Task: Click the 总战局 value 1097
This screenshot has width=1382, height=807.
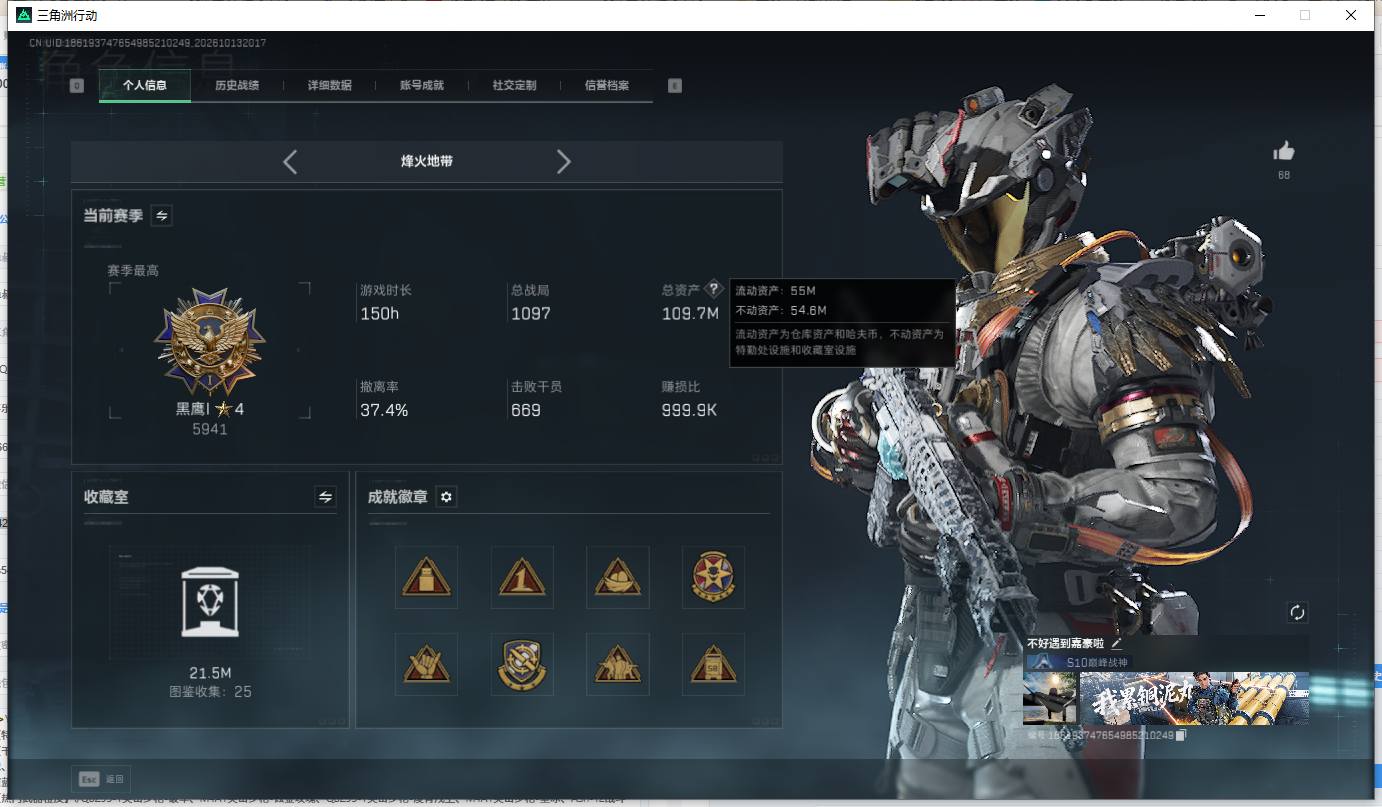Action: click(531, 313)
